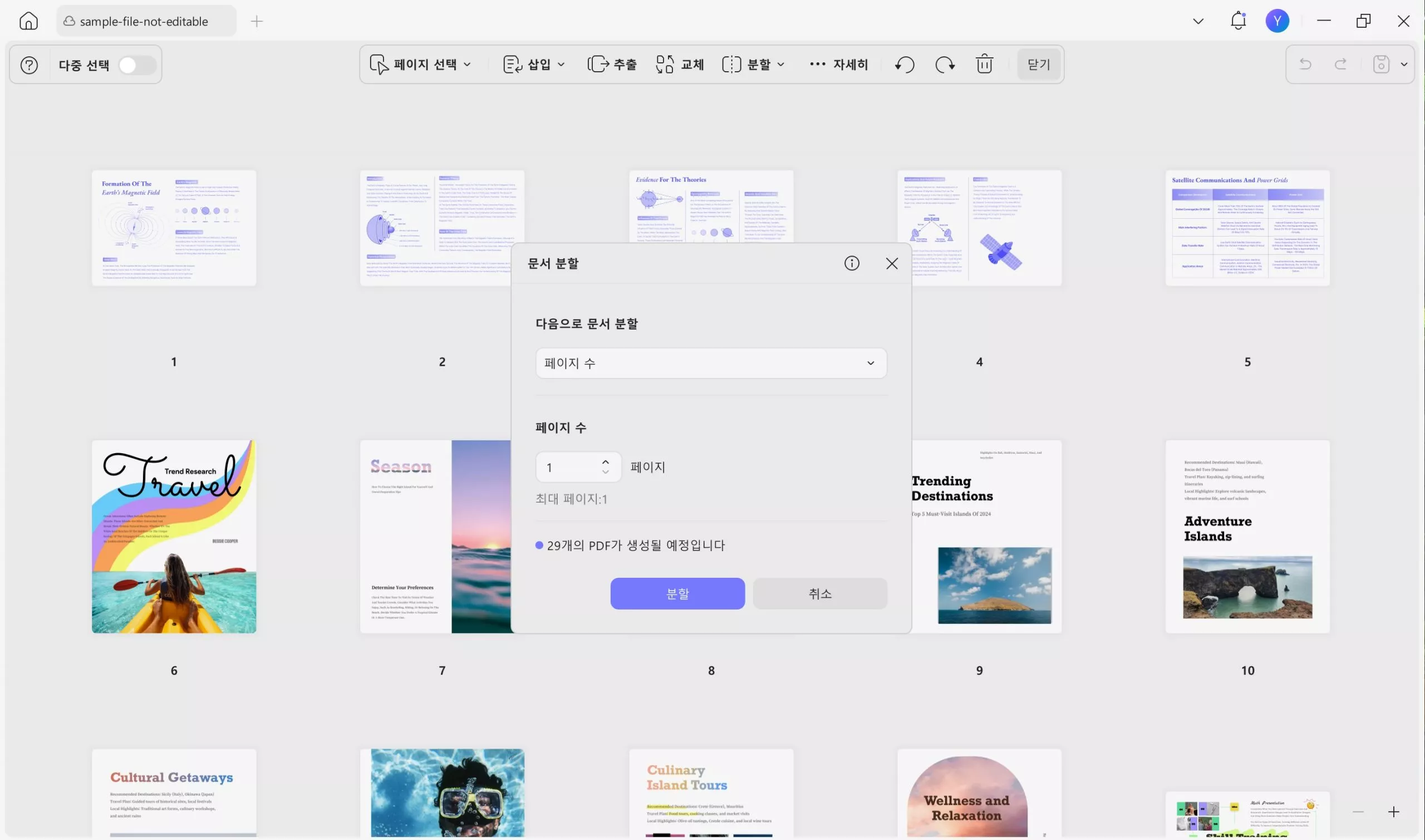The image size is (1425, 840).
Task: Open the help question mark icon
Action: point(30,65)
